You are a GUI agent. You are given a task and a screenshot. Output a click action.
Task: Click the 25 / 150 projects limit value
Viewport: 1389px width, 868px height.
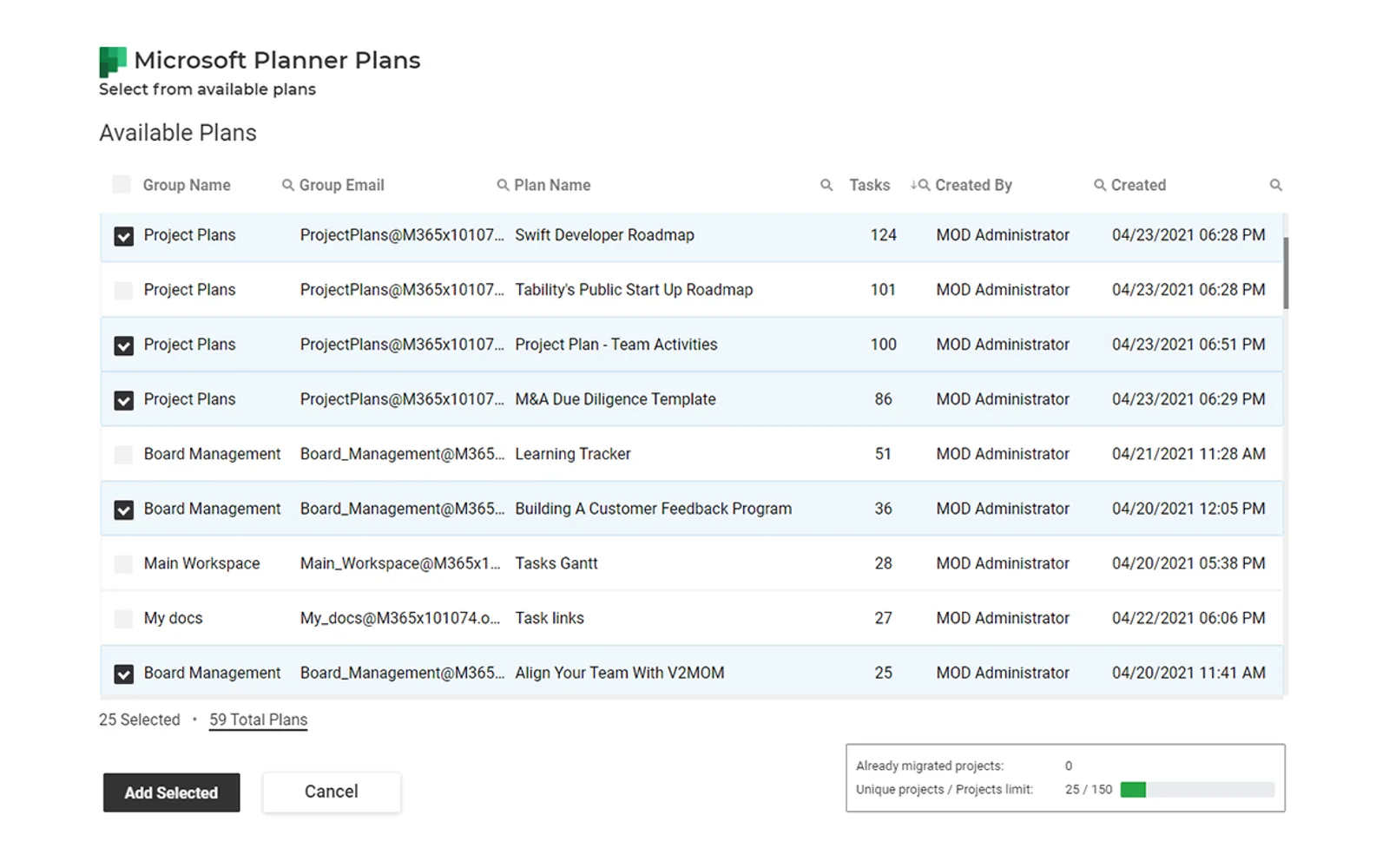[1089, 790]
